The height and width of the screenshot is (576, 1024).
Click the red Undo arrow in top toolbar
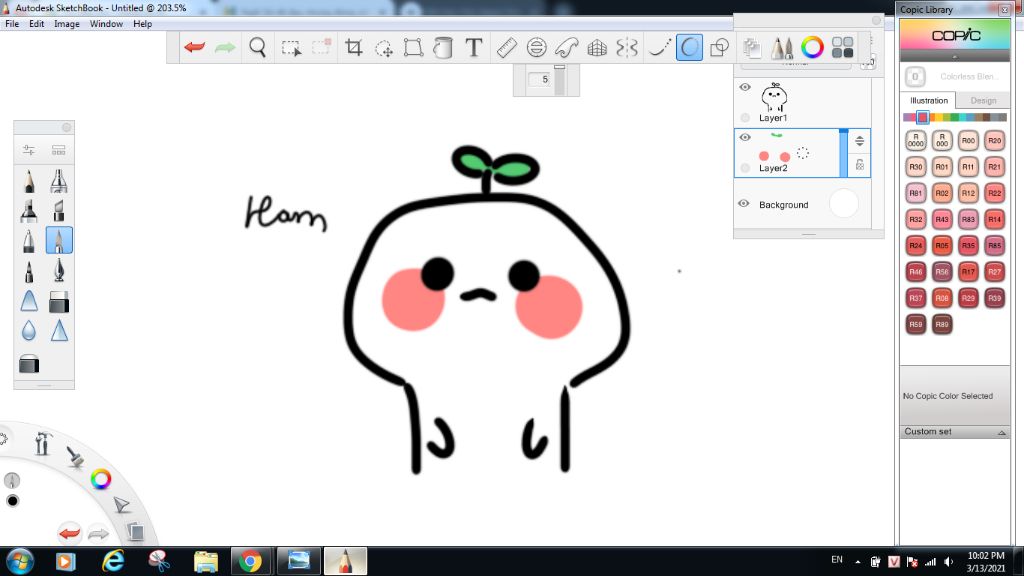click(195, 48)
